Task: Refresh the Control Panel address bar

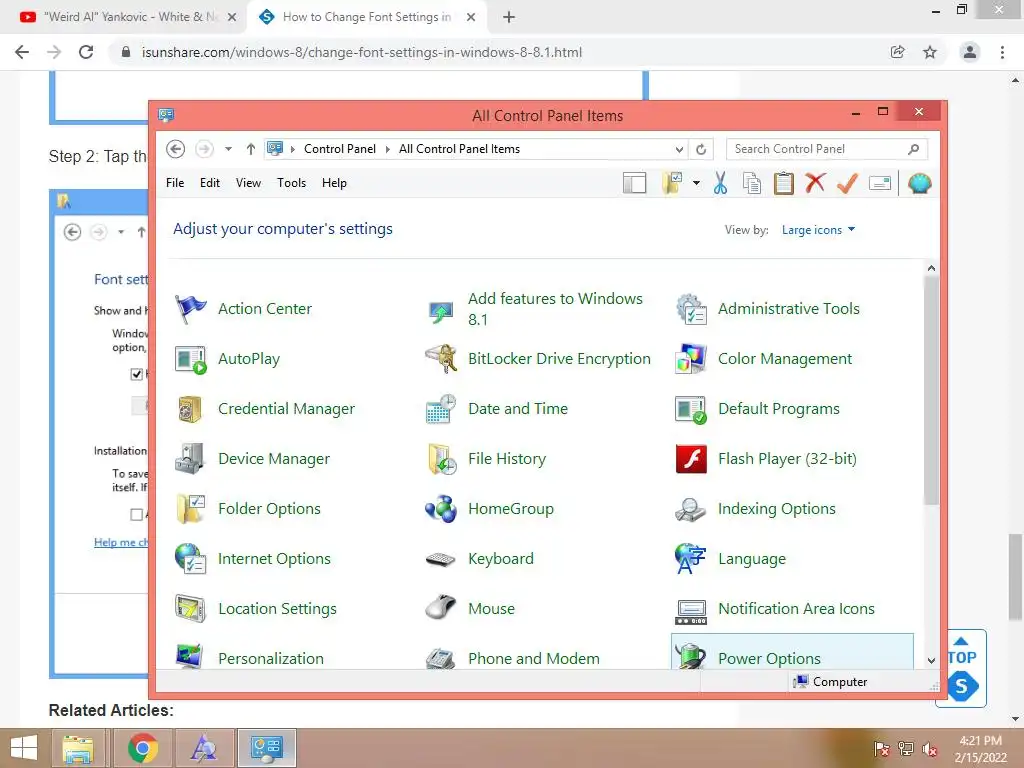Action: (x=701, y=150)
